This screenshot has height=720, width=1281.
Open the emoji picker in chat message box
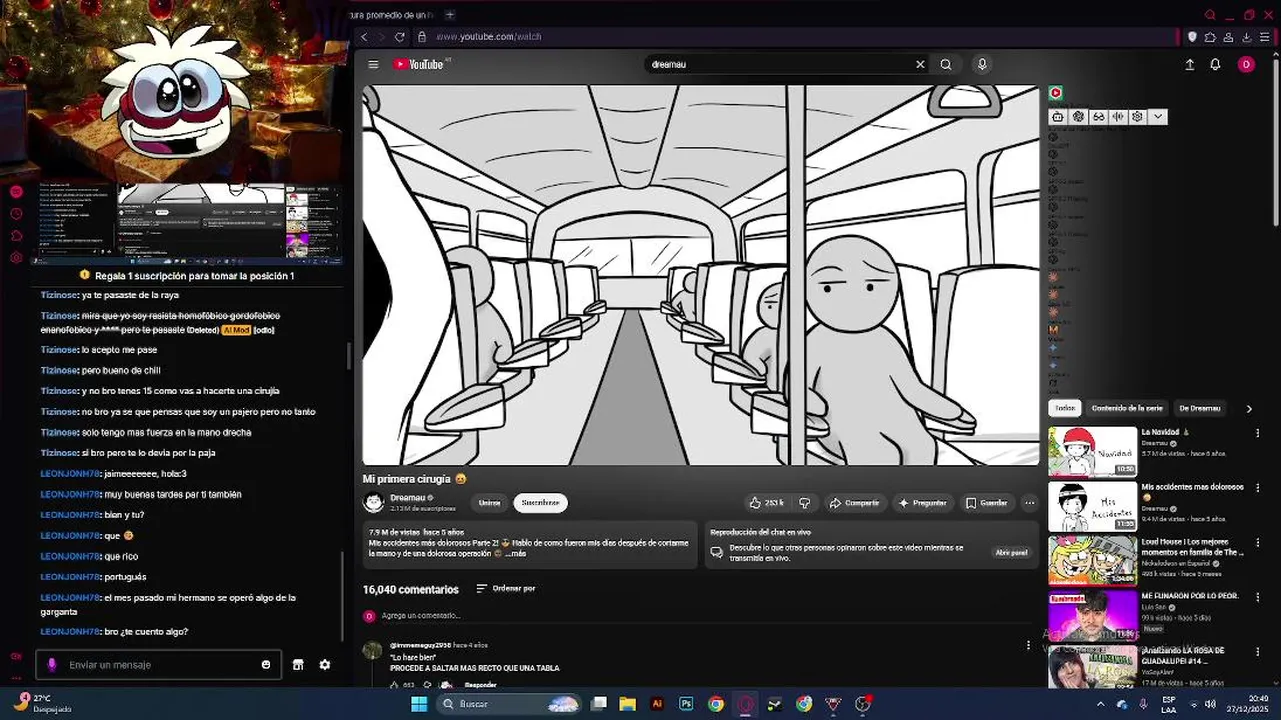coord(266,665)
